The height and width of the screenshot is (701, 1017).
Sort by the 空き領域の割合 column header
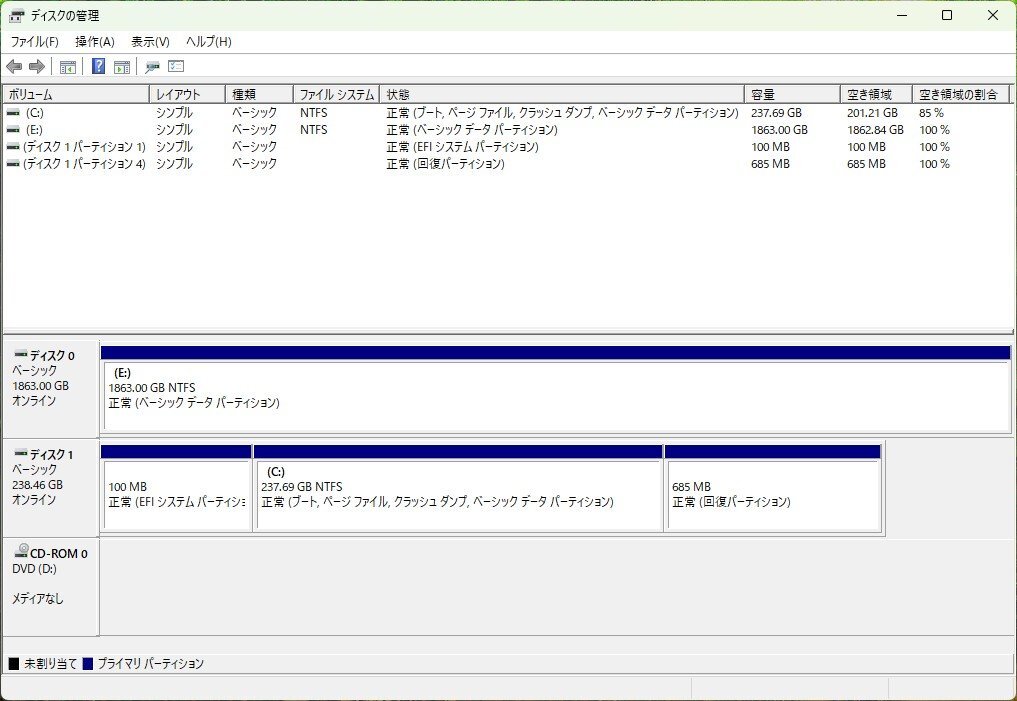pos(961,94)
